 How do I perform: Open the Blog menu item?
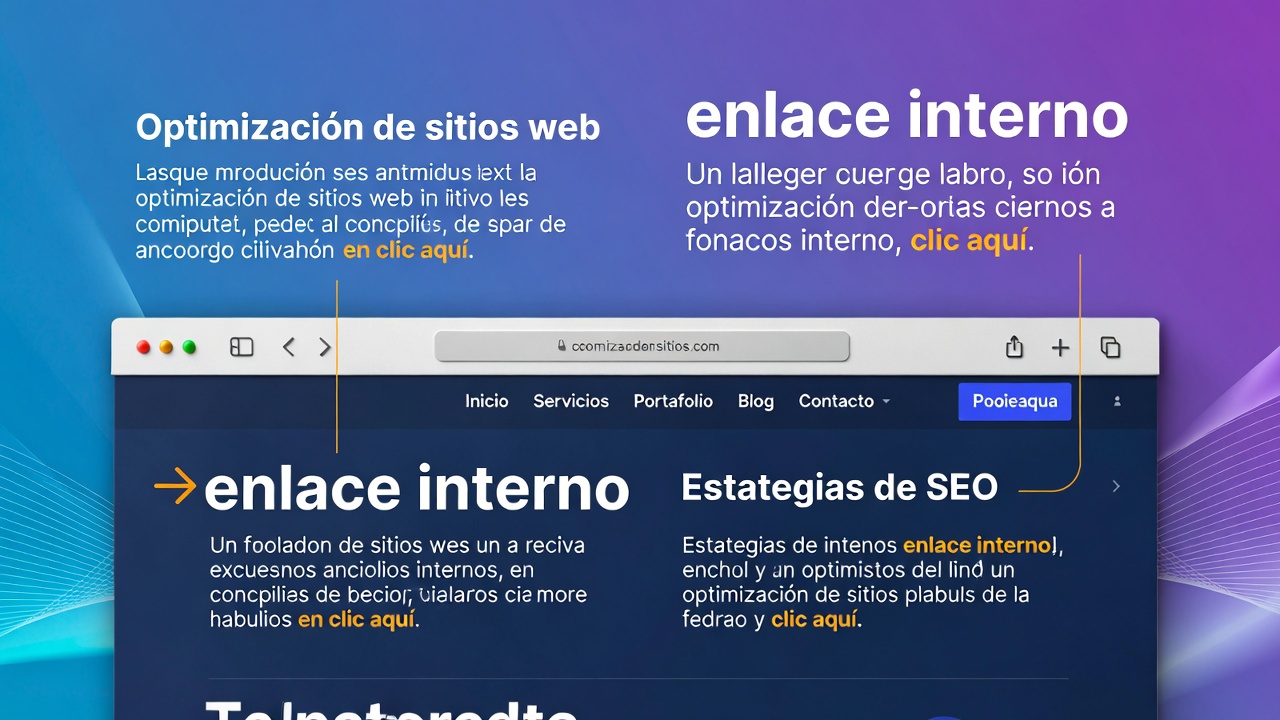(x=756, y=401)
